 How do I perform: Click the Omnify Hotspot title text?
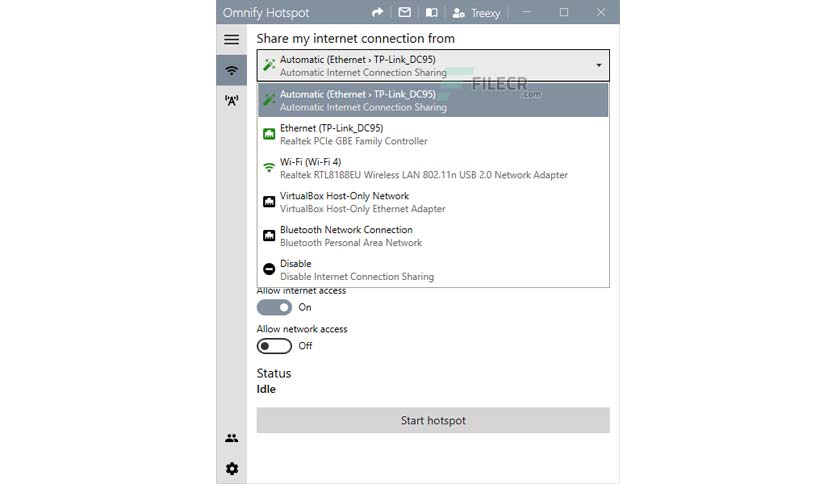(266, 13)
